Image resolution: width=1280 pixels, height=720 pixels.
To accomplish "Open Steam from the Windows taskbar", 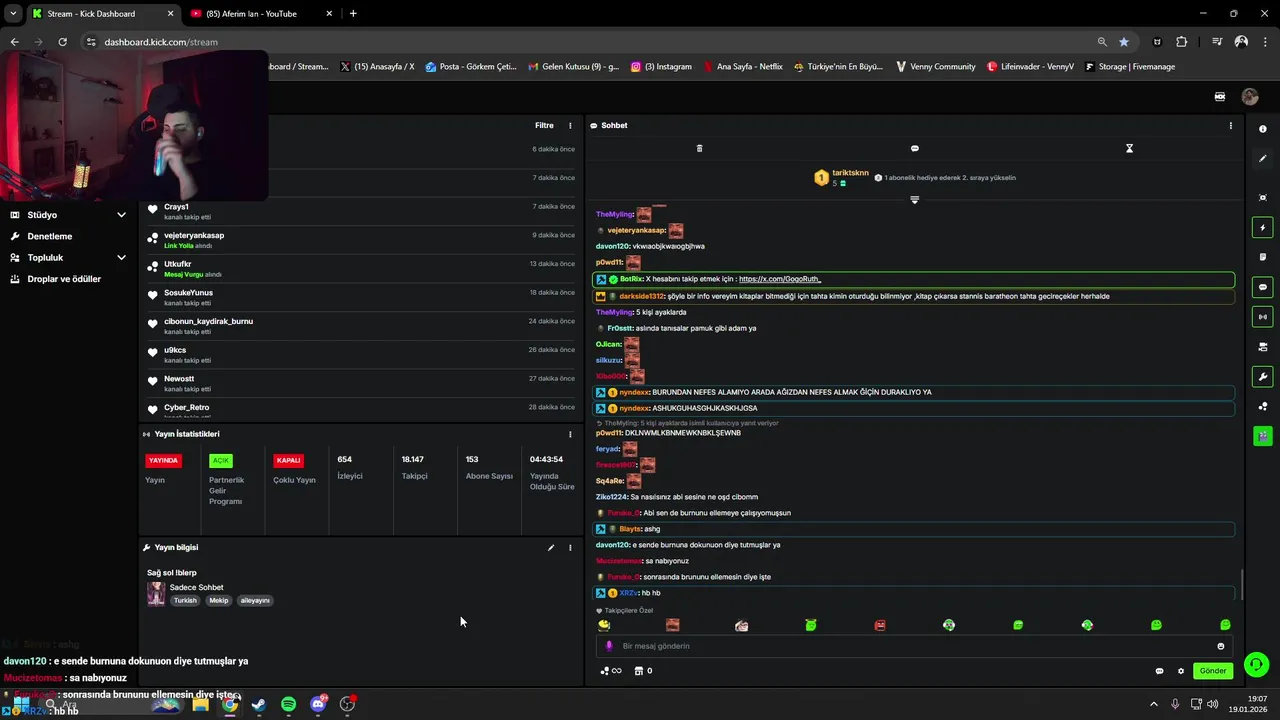I will tap(259, 704).
